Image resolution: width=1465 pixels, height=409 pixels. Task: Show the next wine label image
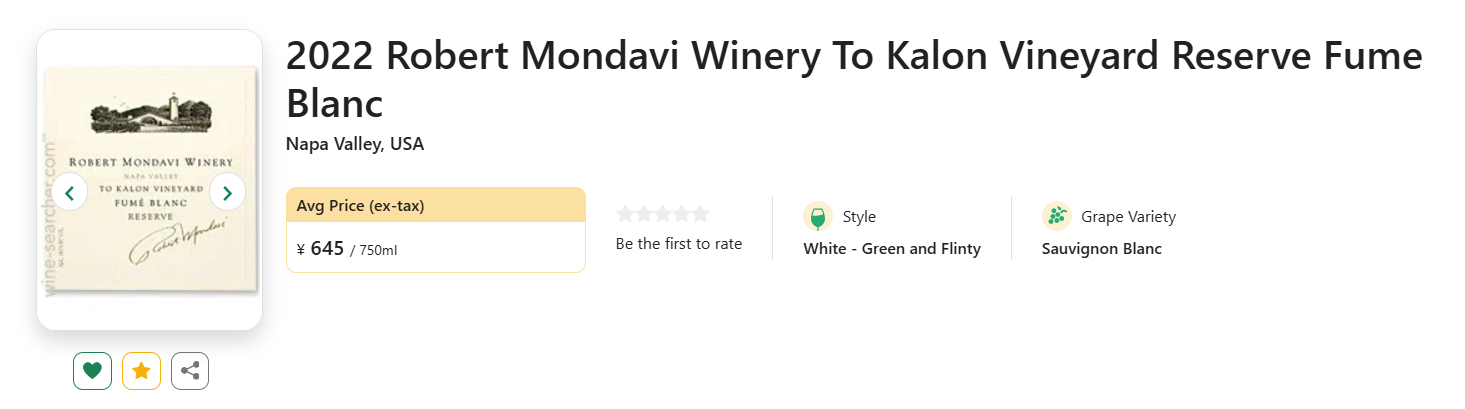[228, 192]
